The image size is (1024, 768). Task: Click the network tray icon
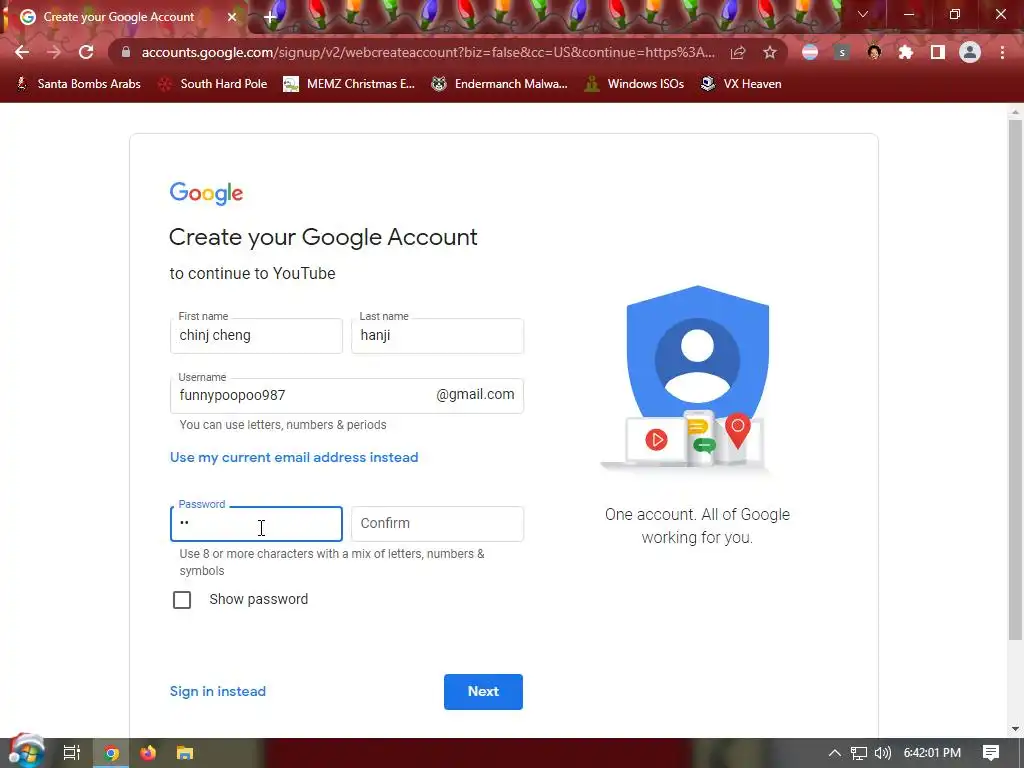tap(859, 753)
